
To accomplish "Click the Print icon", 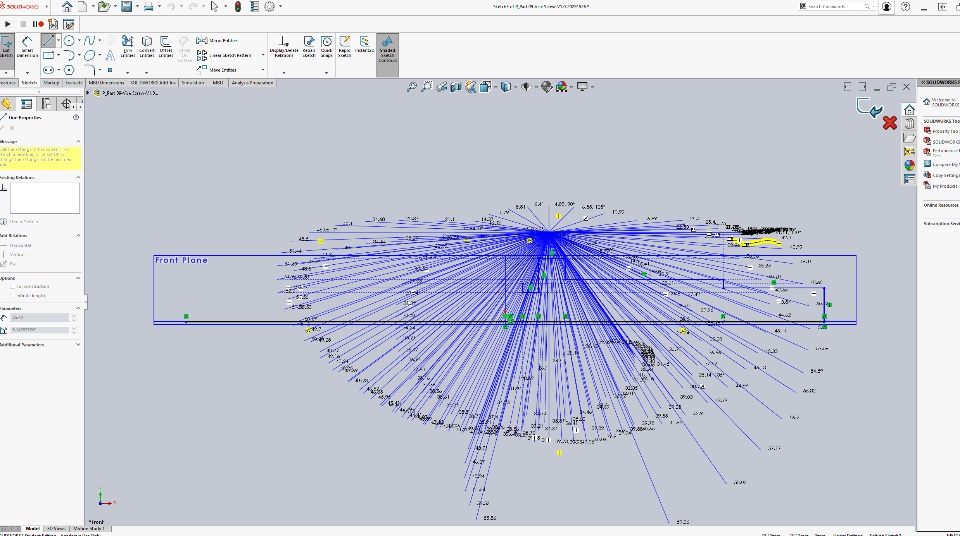I will pyautogui.click(x=148, y=7).
